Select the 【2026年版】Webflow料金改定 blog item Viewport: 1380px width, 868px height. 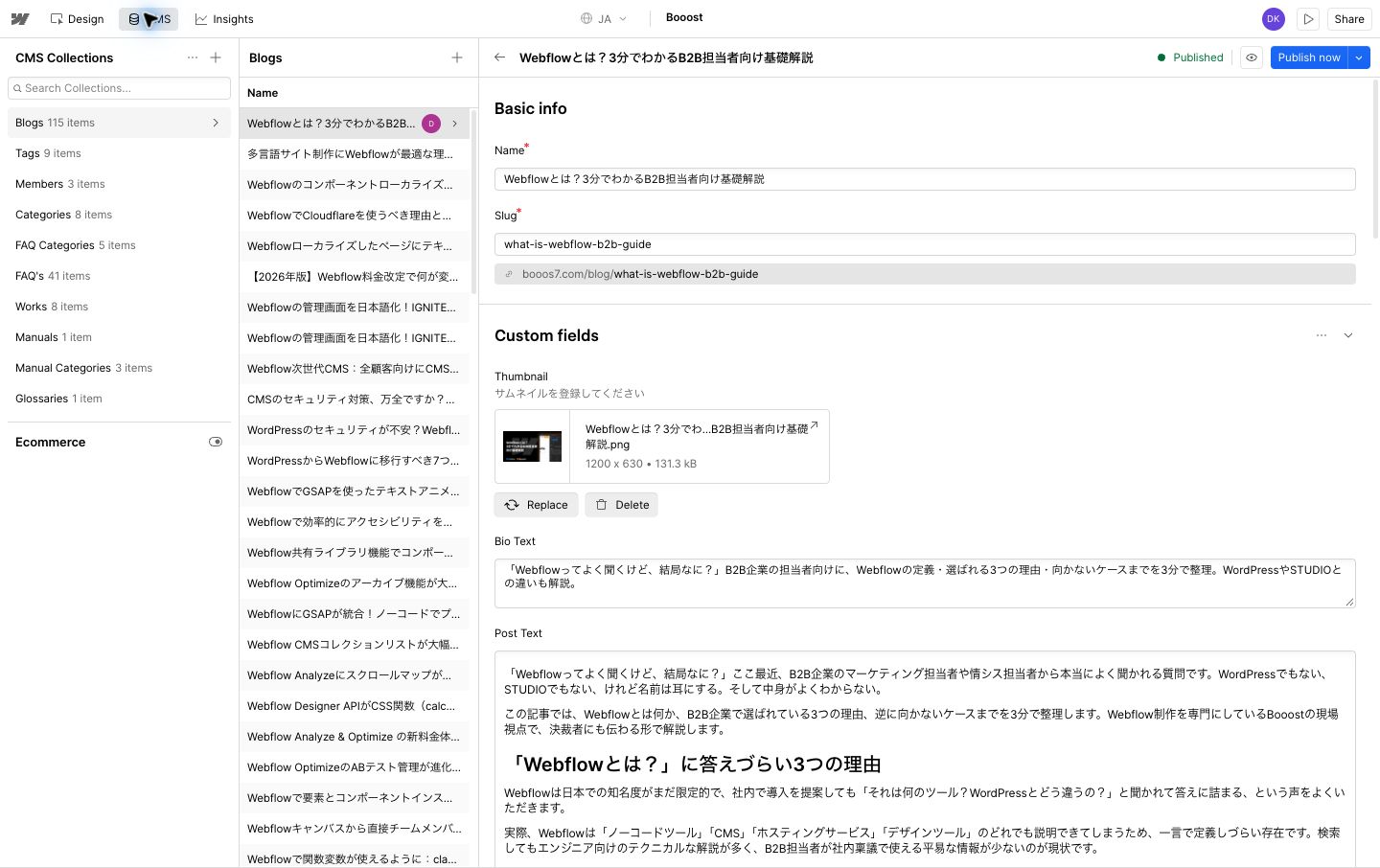354,276
